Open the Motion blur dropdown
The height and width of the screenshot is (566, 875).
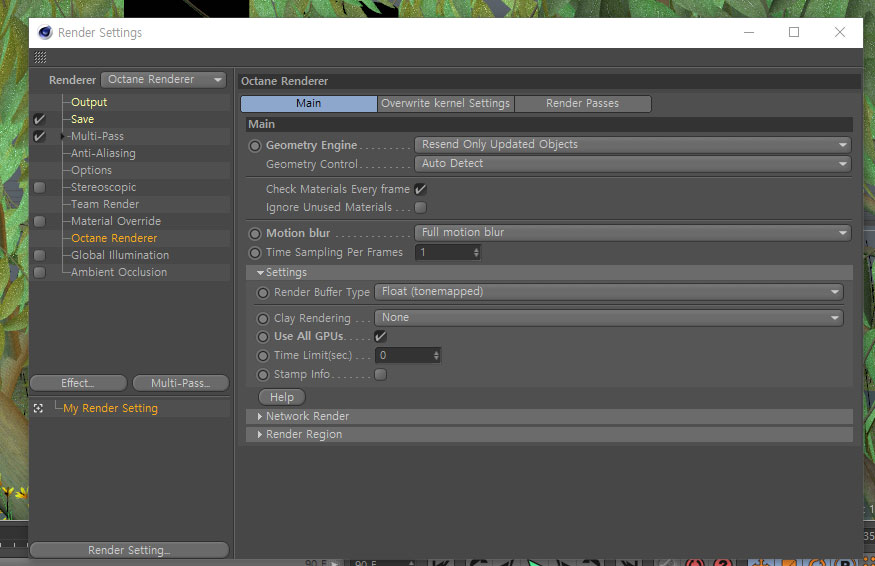click(633, 232)
